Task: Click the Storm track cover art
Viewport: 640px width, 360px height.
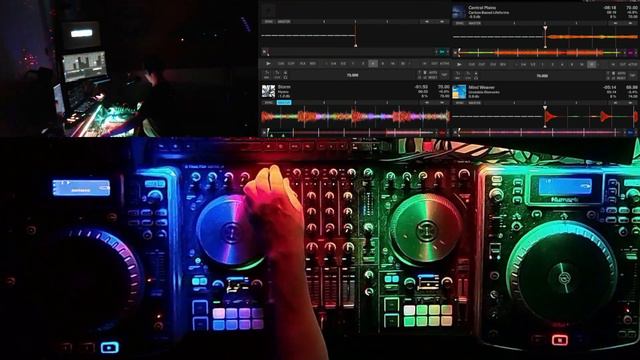Action: click(x=268, y=91)
